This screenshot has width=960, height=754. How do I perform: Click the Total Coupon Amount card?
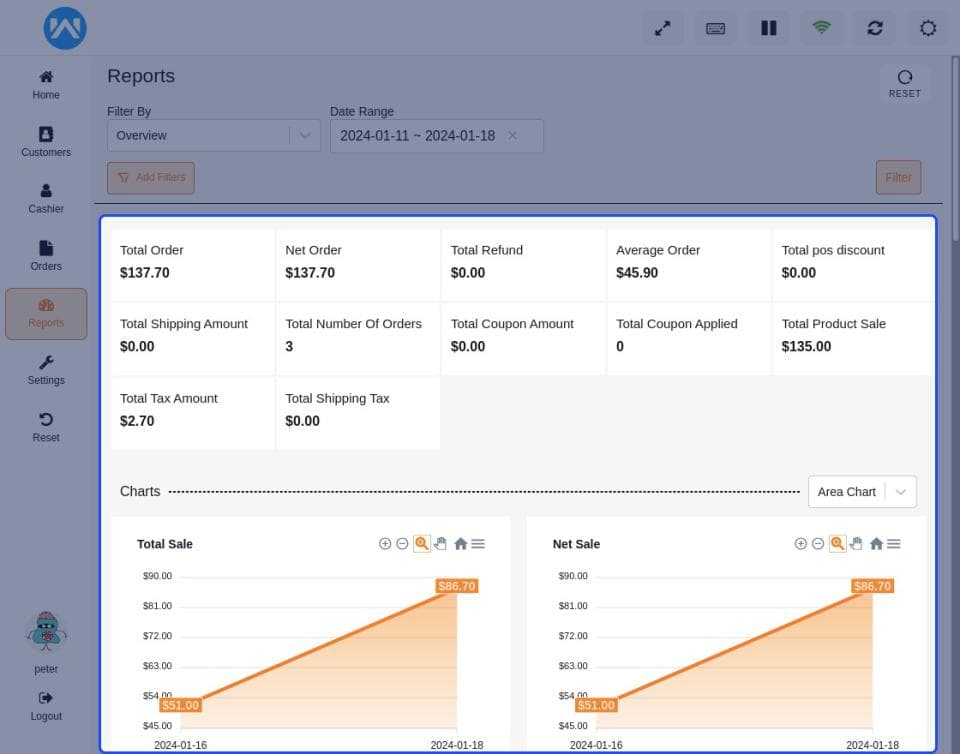tap(523, 338)
